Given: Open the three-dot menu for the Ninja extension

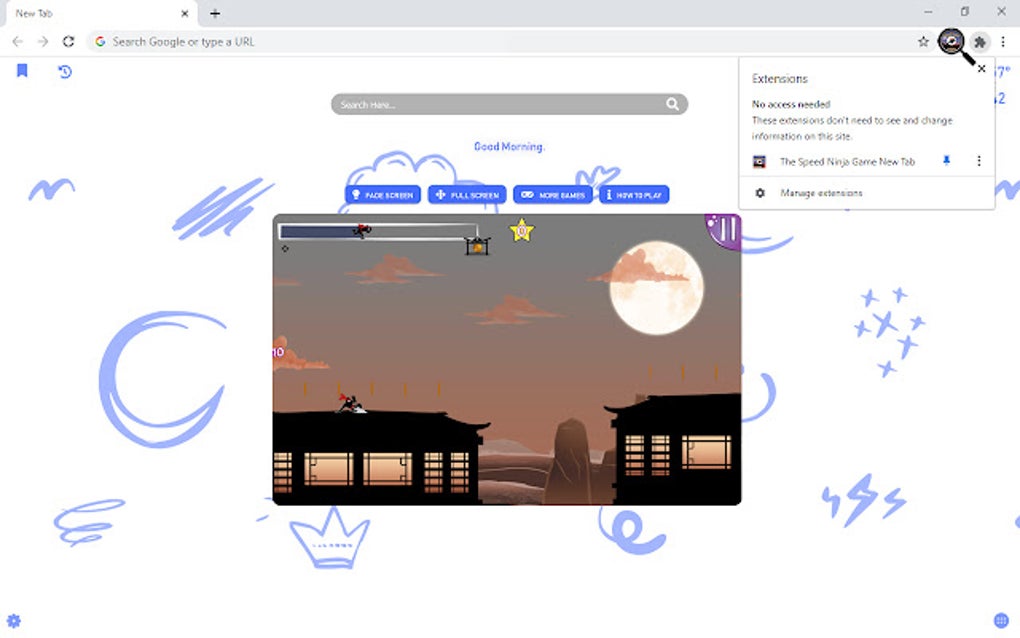Looking at the screenshot, I should click(x=978, y=161).
